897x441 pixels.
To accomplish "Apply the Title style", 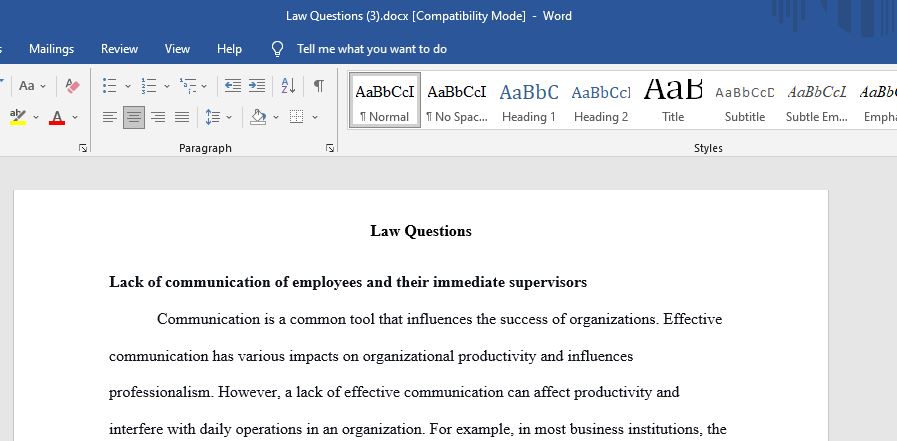I will coord(673,100).
